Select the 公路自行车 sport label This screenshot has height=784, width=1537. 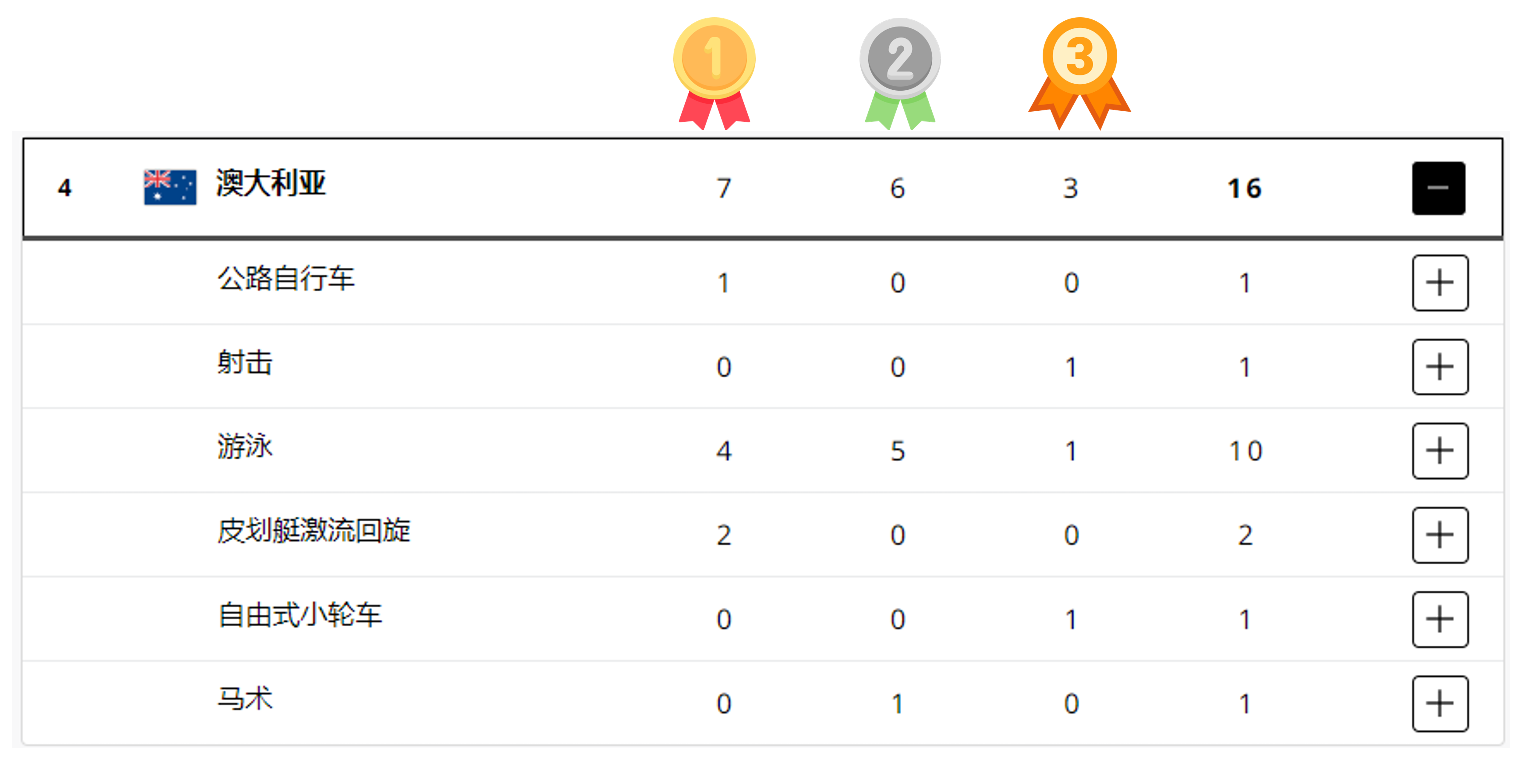tap(286, 279)
